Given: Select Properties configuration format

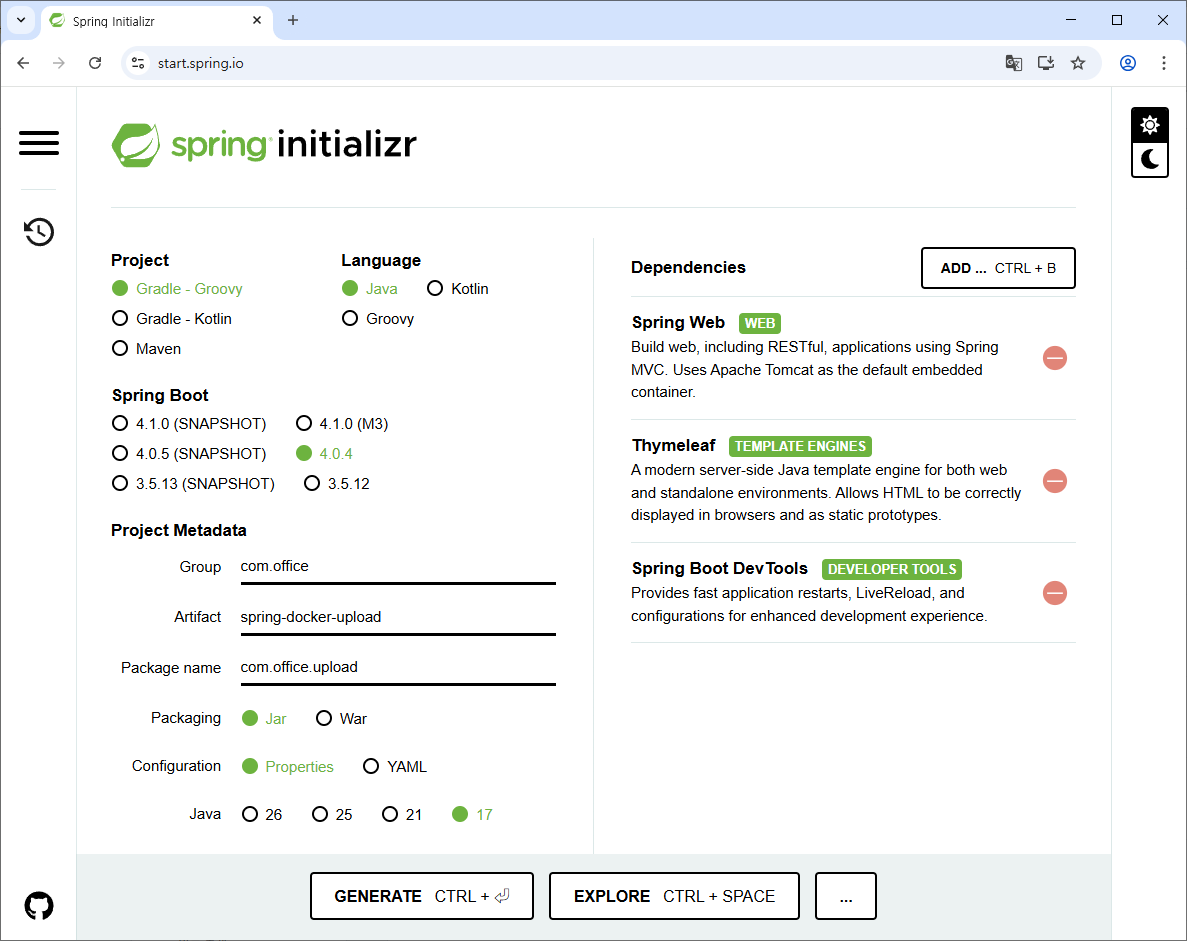Looking at the screenshot, I should [x=288, y=766].
